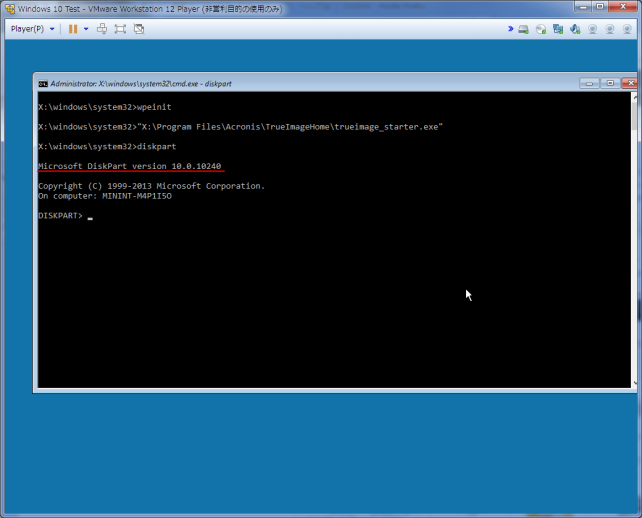Close the cmd.exe diskpart window
This screenshot has height=518, width=642.
[629, 83]
